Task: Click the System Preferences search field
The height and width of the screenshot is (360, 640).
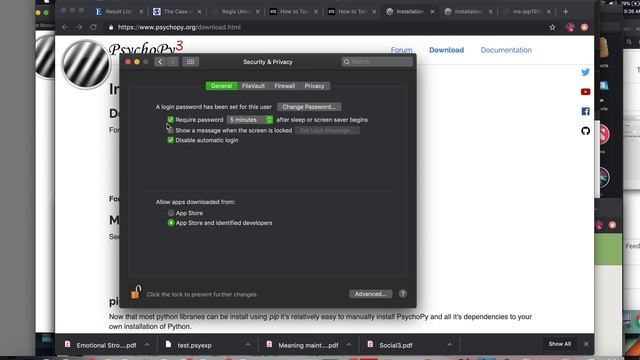Action: 377,62
